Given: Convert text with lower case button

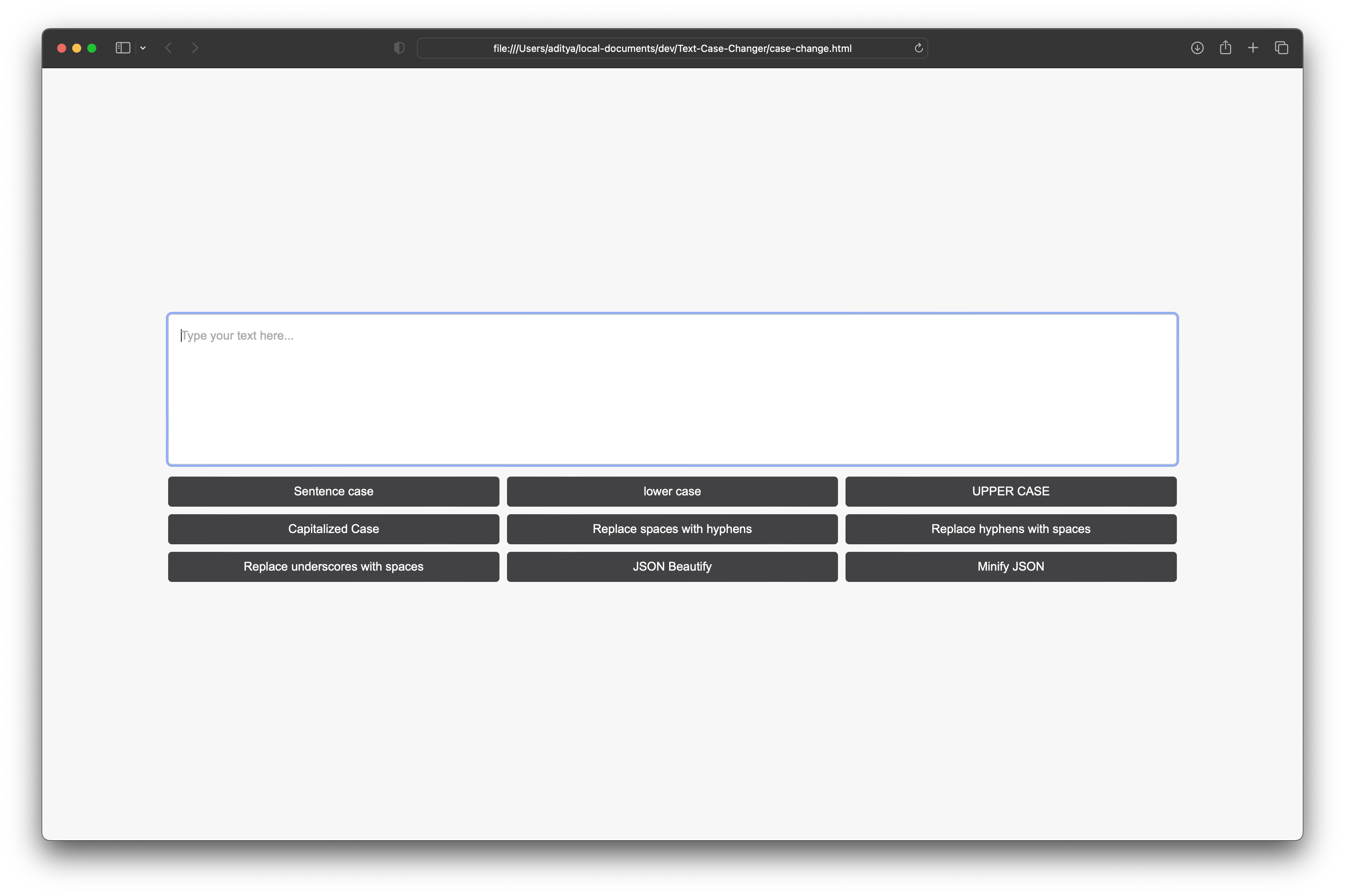Looking at the screenshot, I should coord(672,491).
